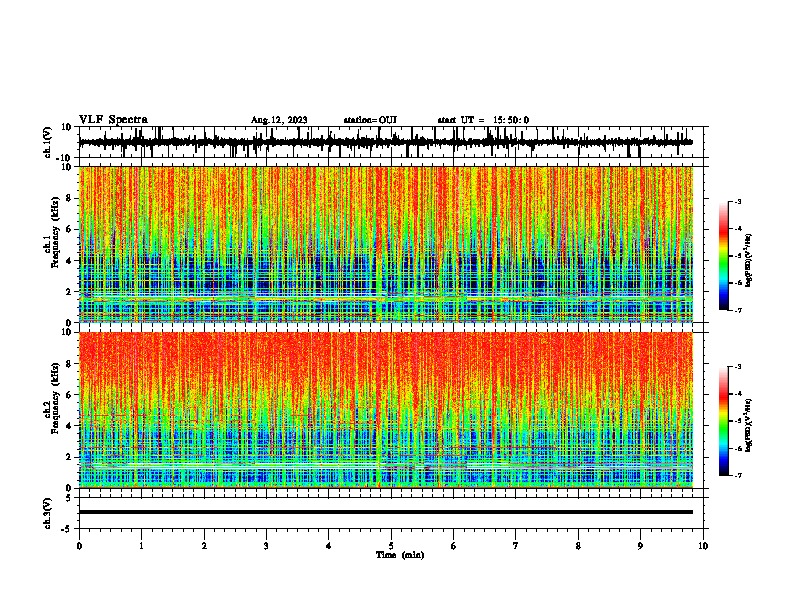This screenshot has height=612, width=792.
Task: Click time axis tick label "9"
Action: tap(640, 546)
